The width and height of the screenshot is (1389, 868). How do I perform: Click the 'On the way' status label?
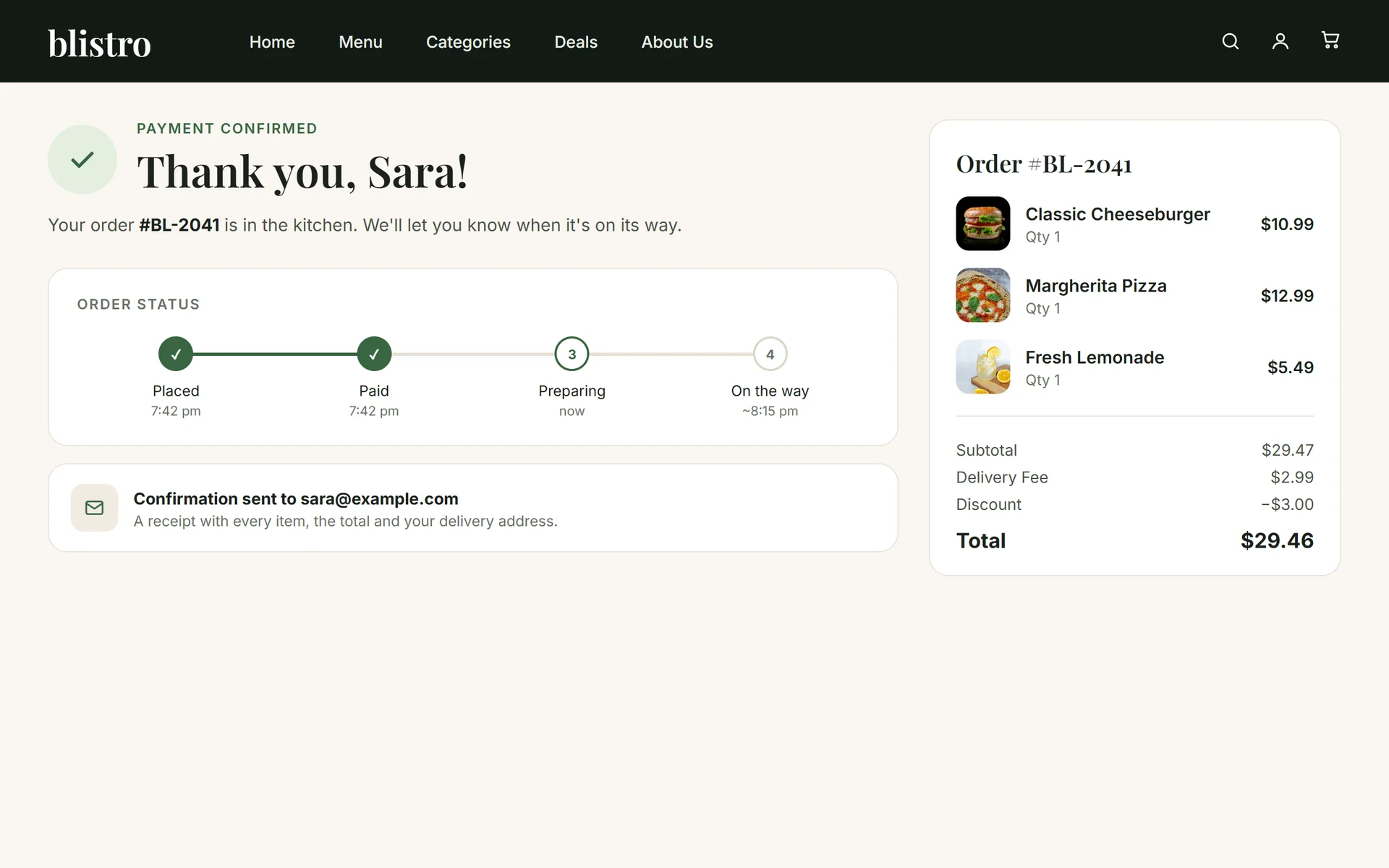pyautogui.click(x=770, y=391)
